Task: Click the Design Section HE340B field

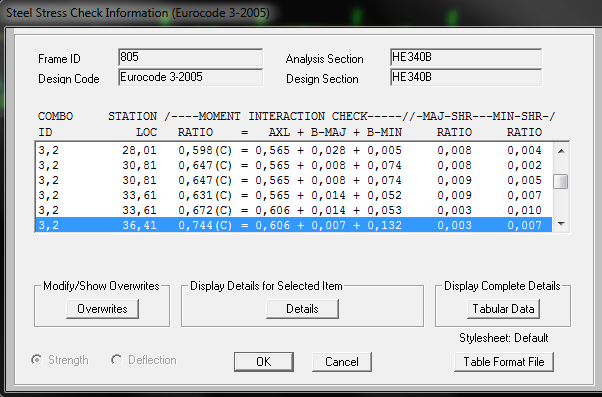Action: tap(466, 77)
